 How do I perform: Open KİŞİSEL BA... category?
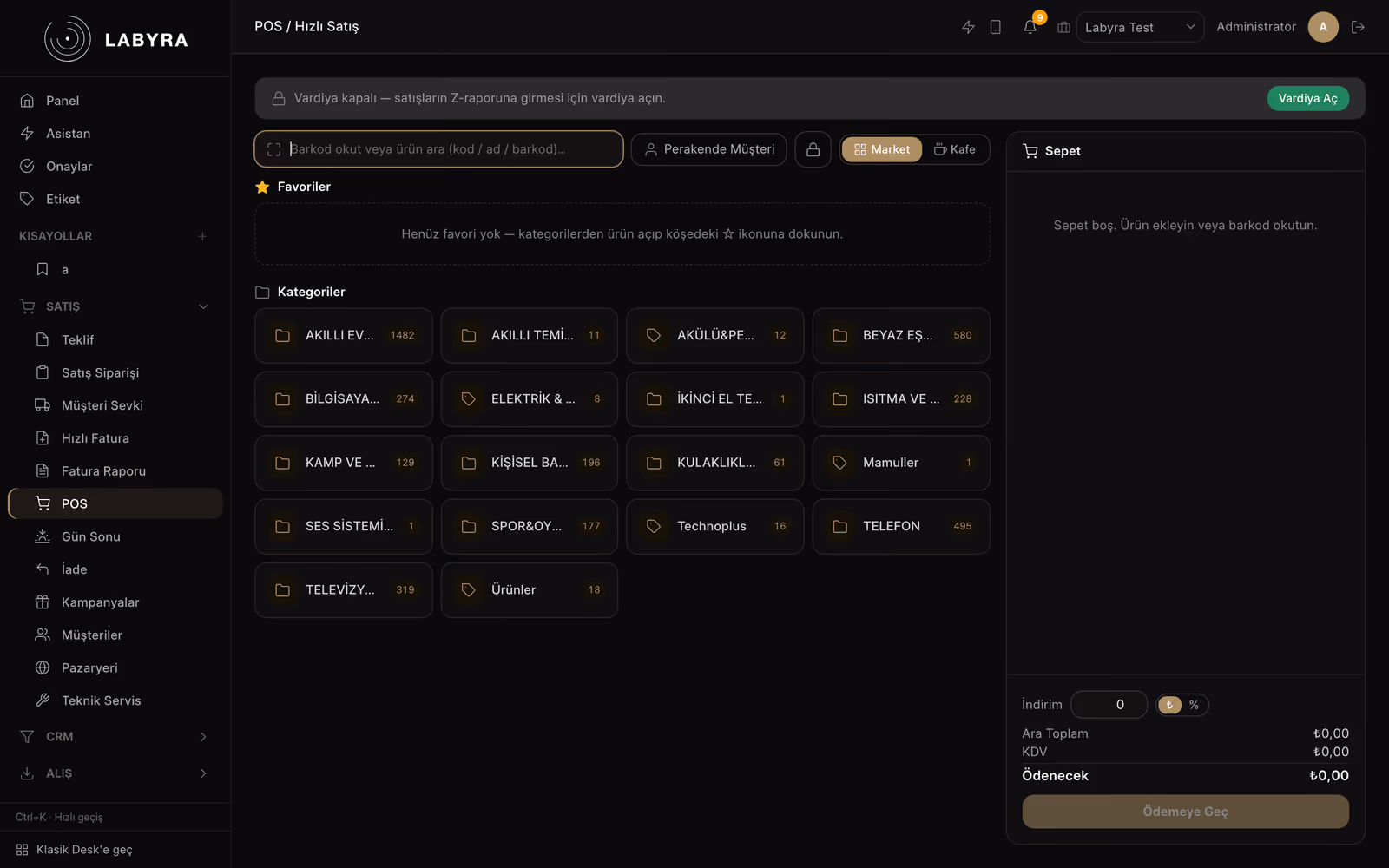tap(530, 463)
